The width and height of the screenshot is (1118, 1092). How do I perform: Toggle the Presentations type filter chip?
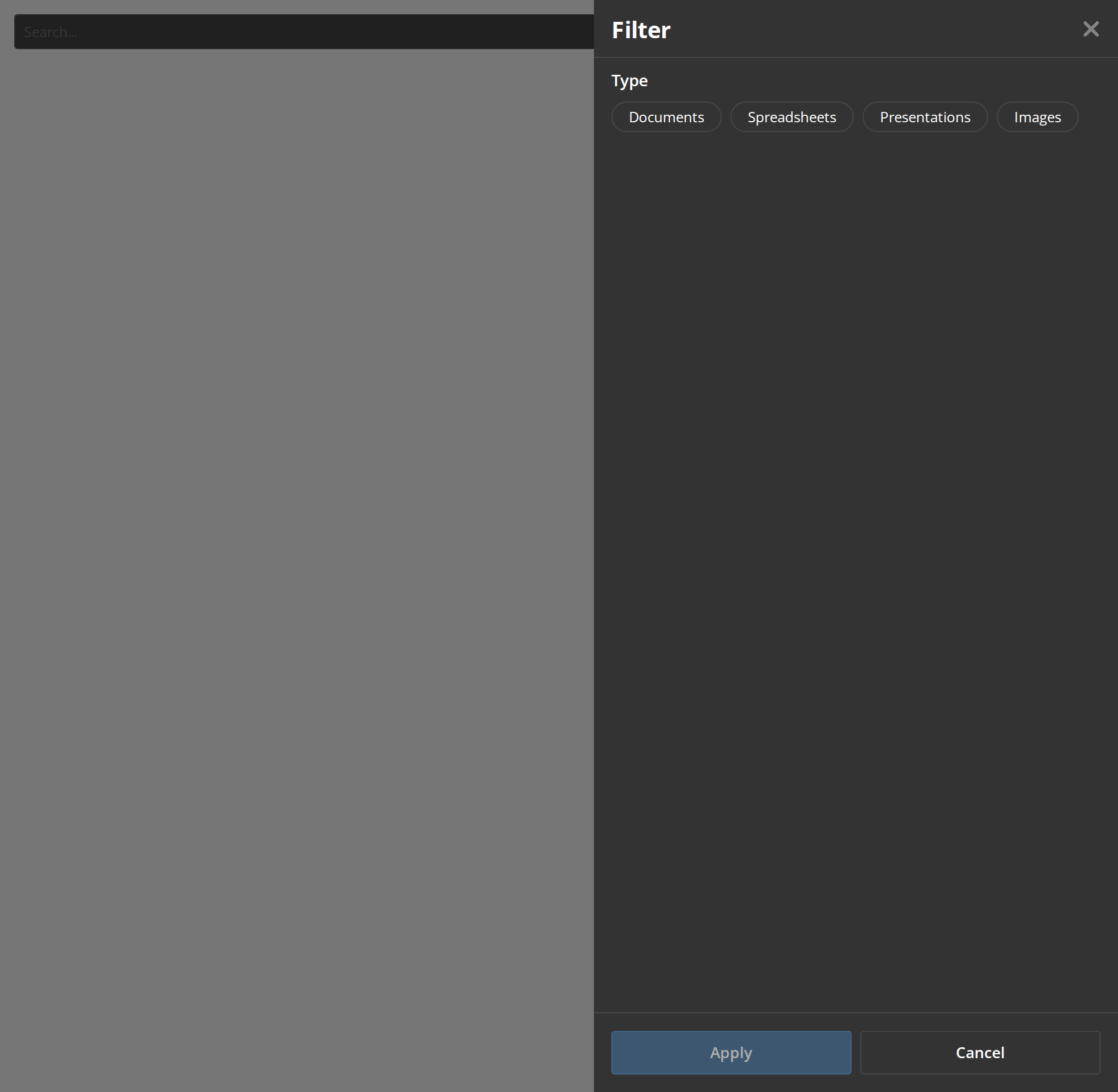pyautogui.click(x=925, y=117)
